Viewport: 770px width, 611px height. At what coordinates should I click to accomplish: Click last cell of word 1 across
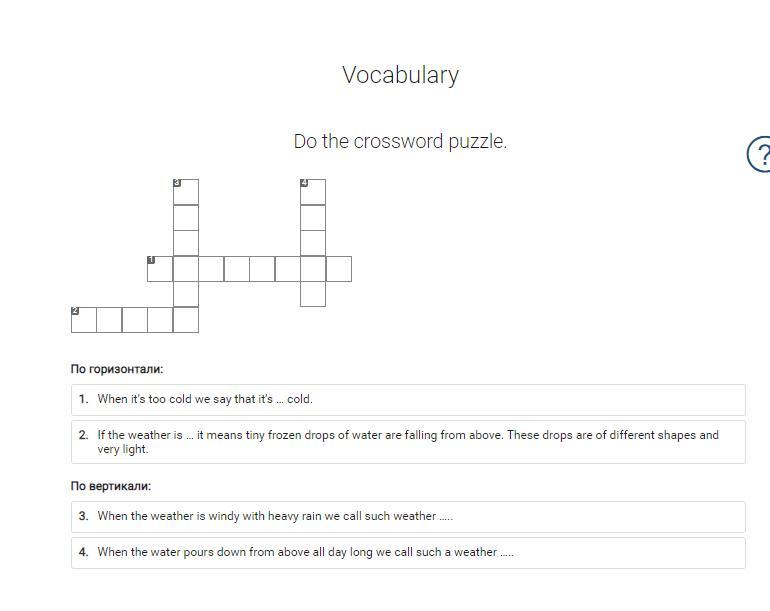point(338,269)
